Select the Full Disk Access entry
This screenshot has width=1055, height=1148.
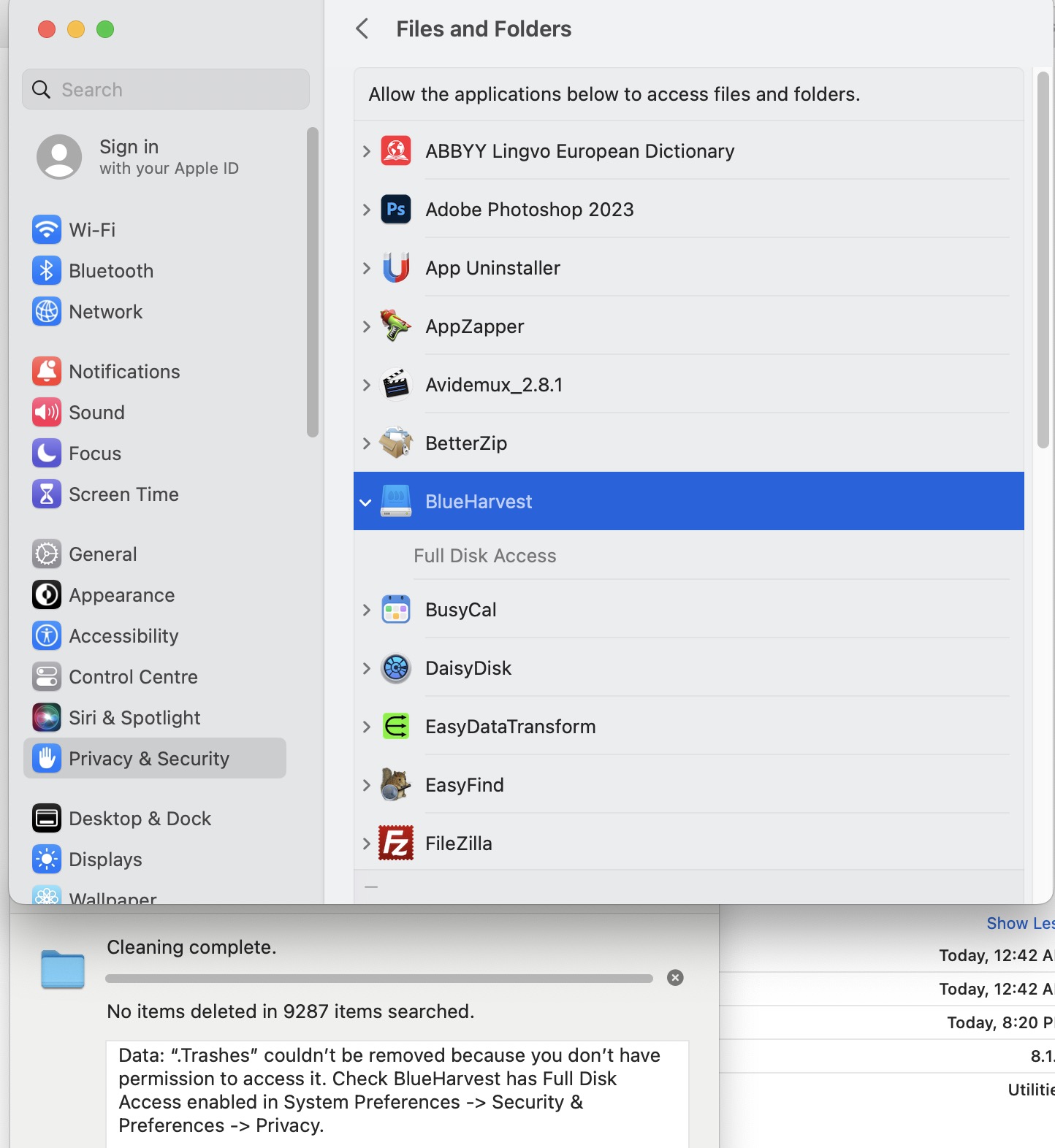click(x=484, y=556)
